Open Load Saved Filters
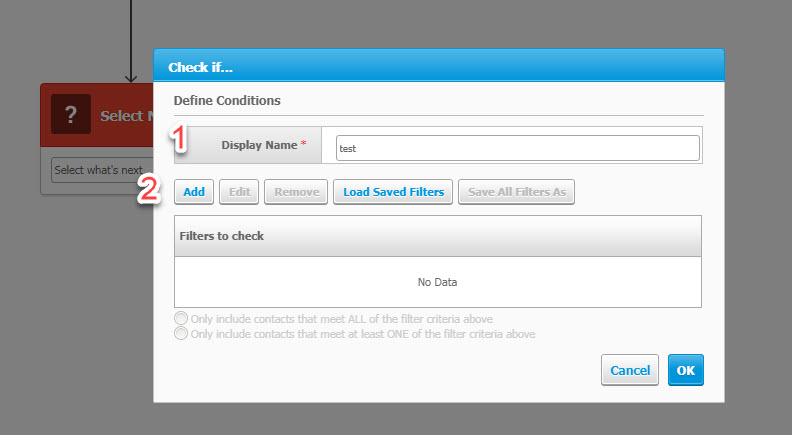 click(393, 192)
